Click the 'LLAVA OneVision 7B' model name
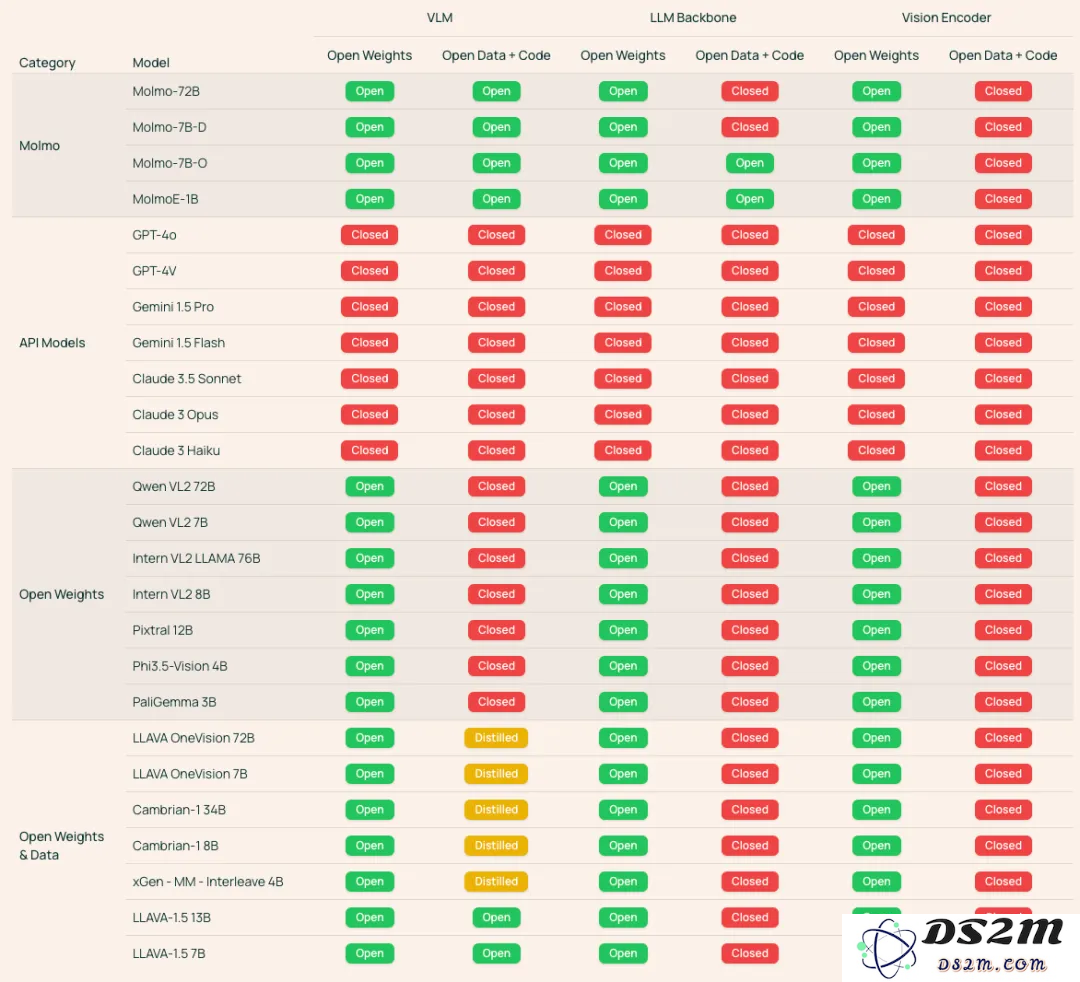1080x982 pixels. [190, 774]
